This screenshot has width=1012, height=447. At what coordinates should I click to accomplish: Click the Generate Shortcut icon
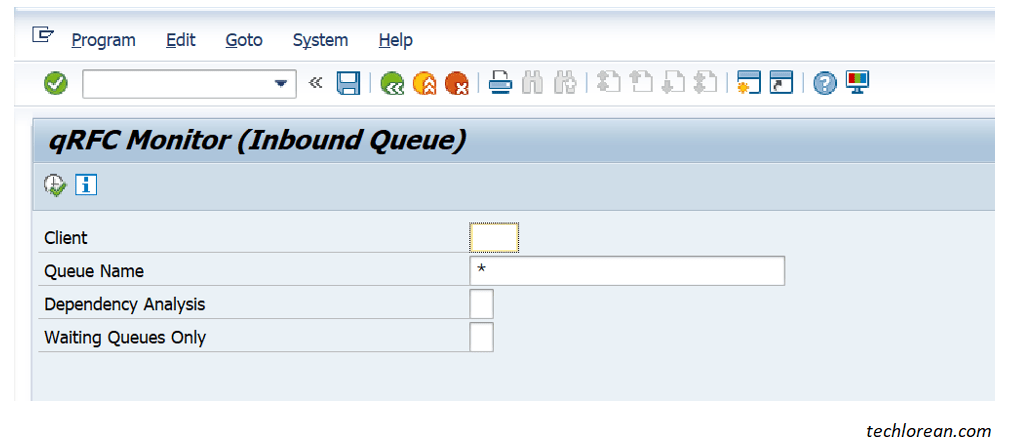point(781,83)
